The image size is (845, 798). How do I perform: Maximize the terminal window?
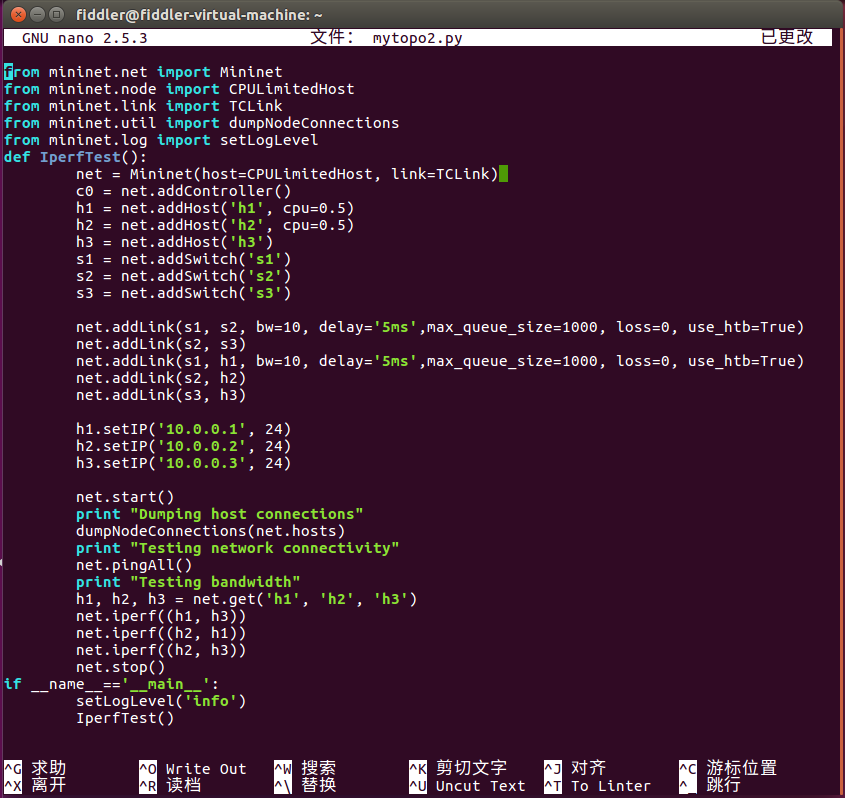click(x=56, y=15)
